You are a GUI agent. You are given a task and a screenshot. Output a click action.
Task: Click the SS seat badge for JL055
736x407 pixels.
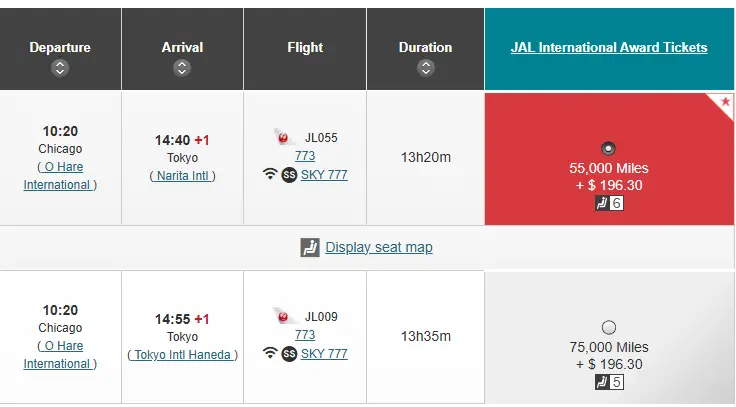pyautogui.click(x=289, y=175)
